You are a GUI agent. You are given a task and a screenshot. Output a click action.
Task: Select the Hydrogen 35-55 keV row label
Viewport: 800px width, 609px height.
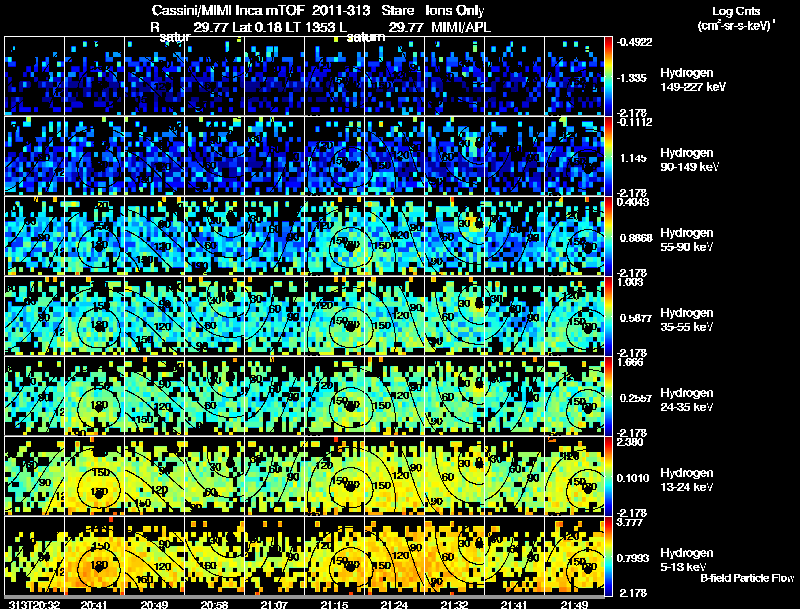[687, 320]
